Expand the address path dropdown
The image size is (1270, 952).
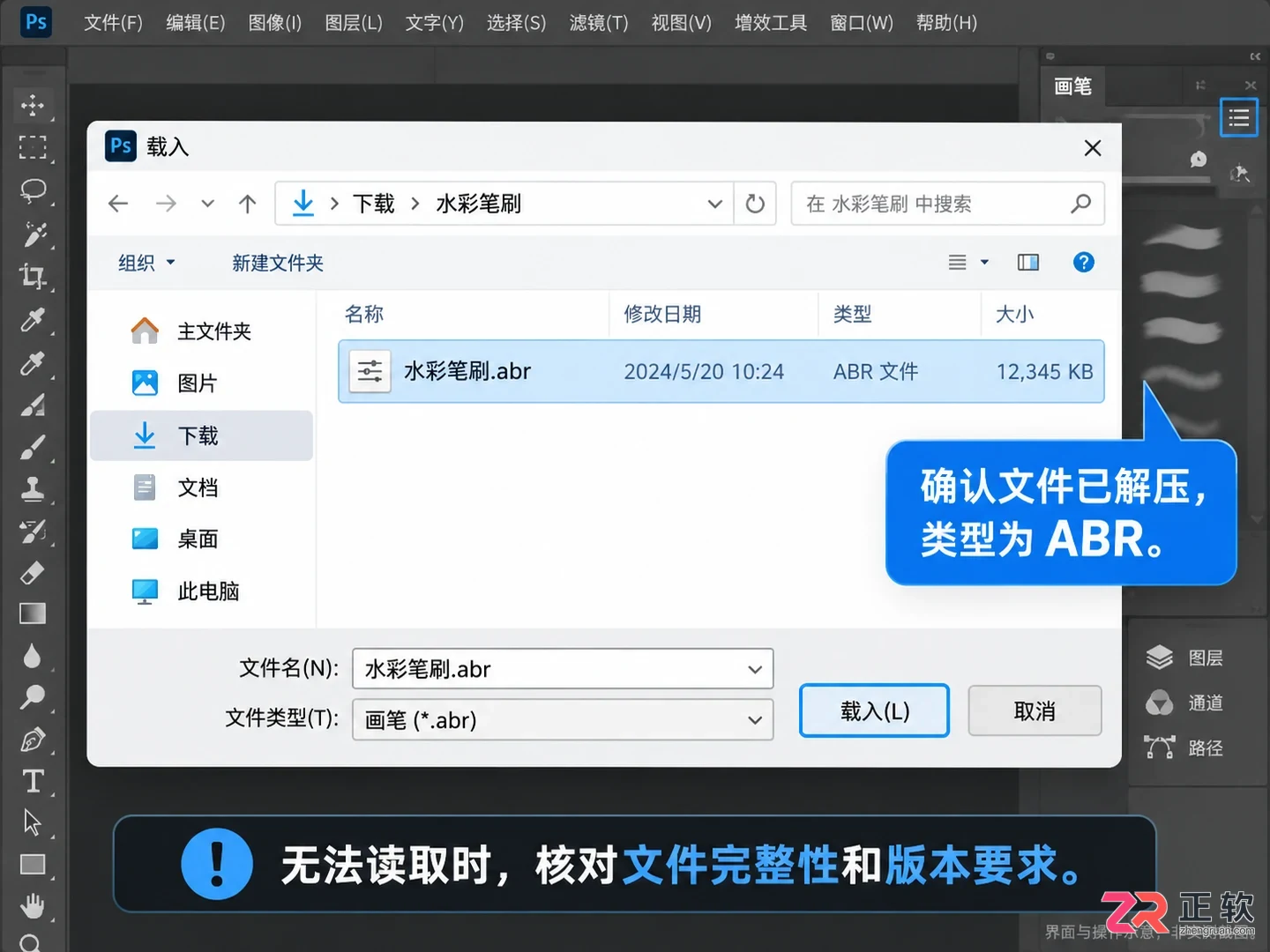pos(714,205)
